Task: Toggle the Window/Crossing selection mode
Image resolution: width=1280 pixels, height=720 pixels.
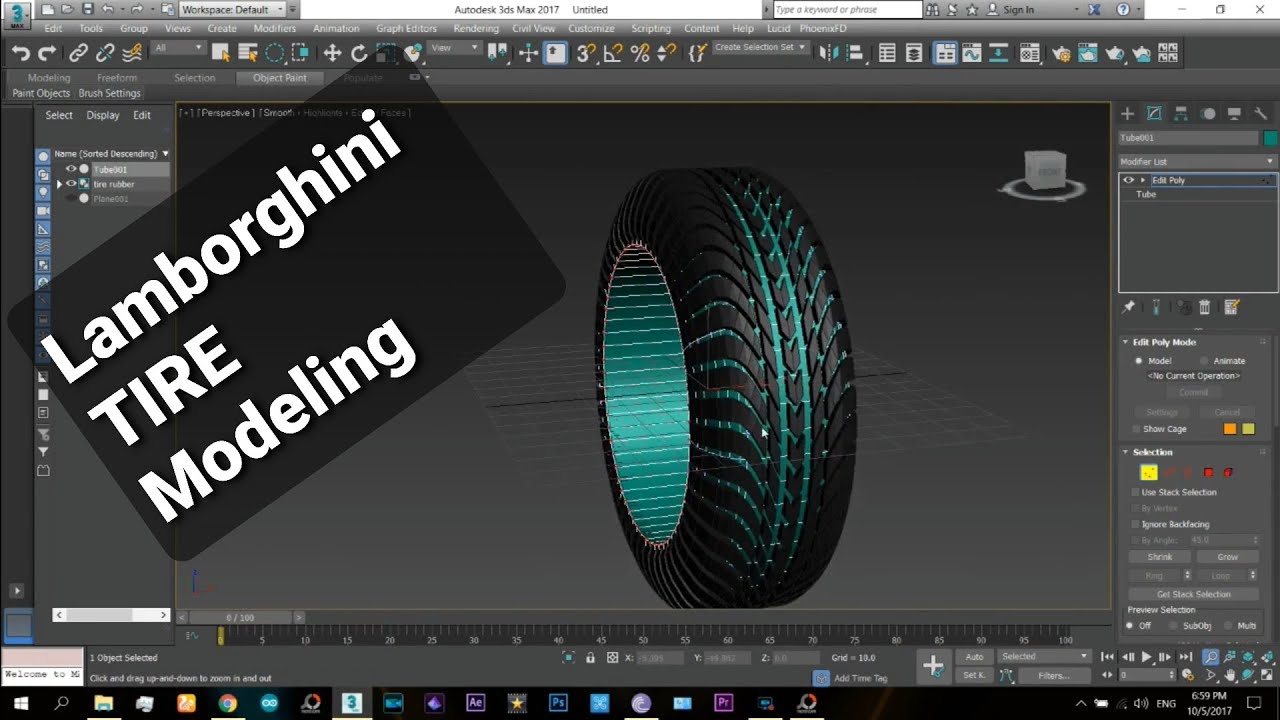Action: pos(300,53)
